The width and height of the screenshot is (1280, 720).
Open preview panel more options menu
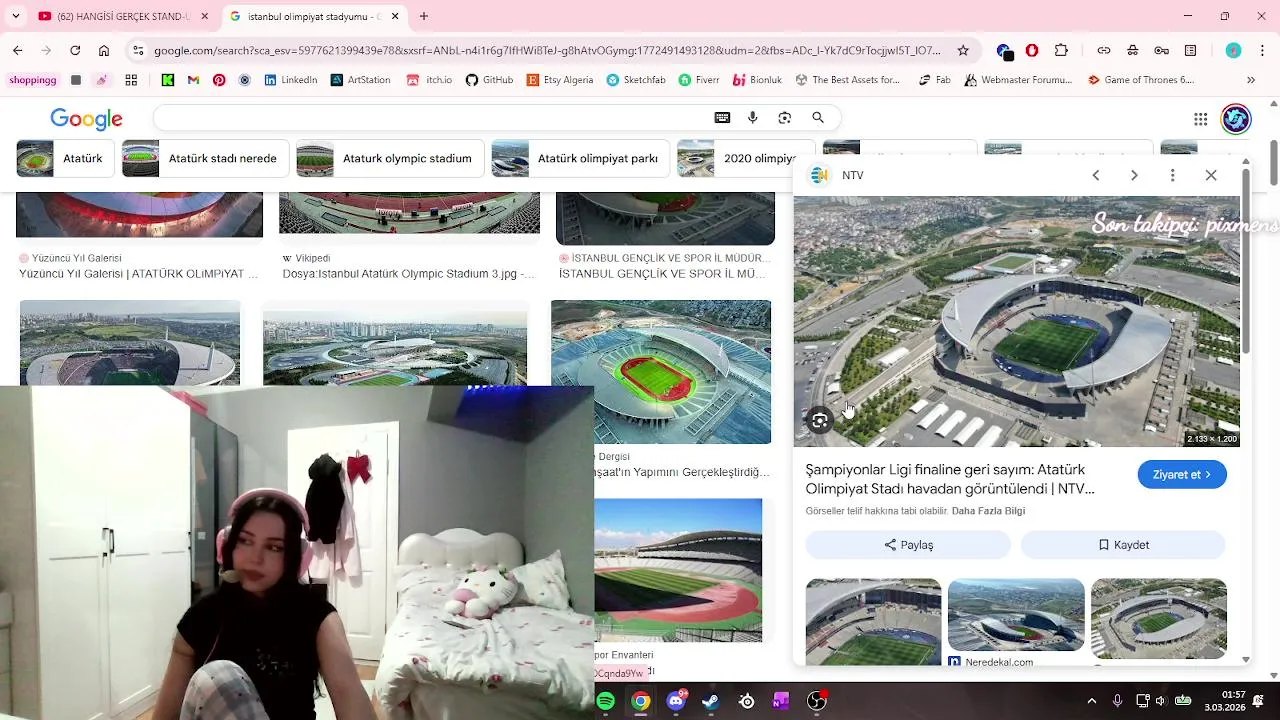[x=1172, y=175]
